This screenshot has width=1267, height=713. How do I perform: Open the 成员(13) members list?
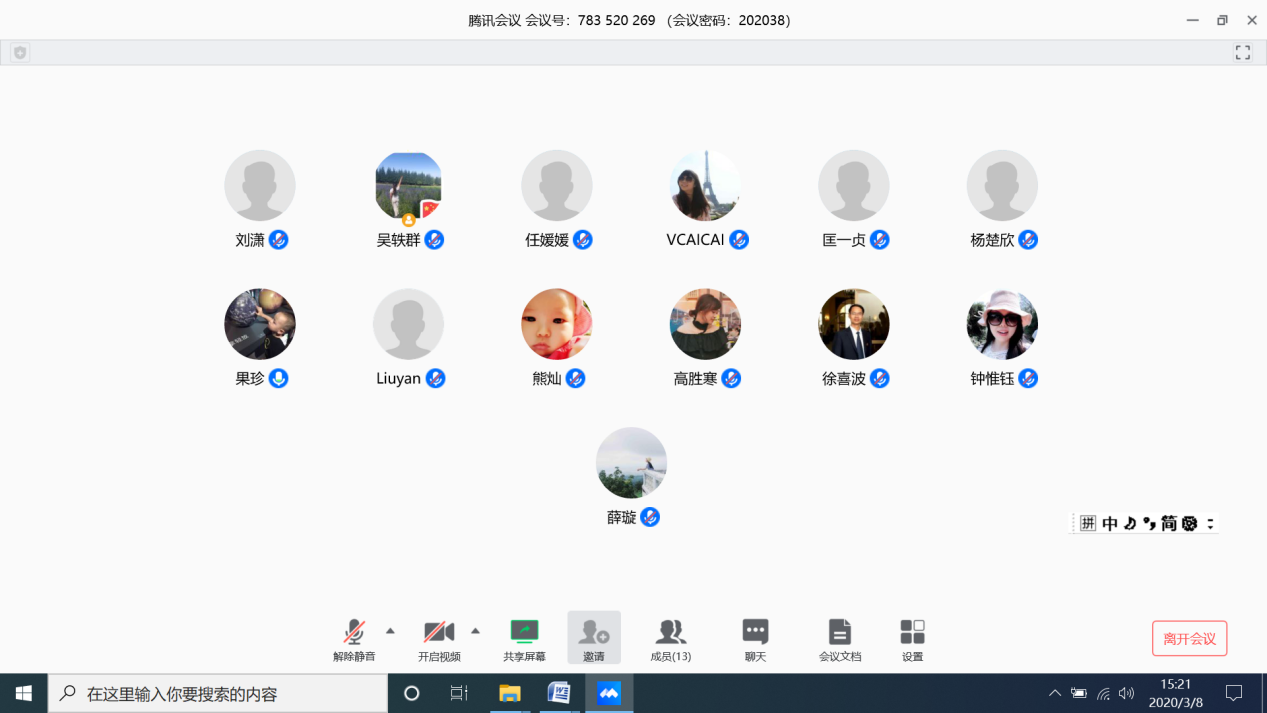click(x=670, y=640)
